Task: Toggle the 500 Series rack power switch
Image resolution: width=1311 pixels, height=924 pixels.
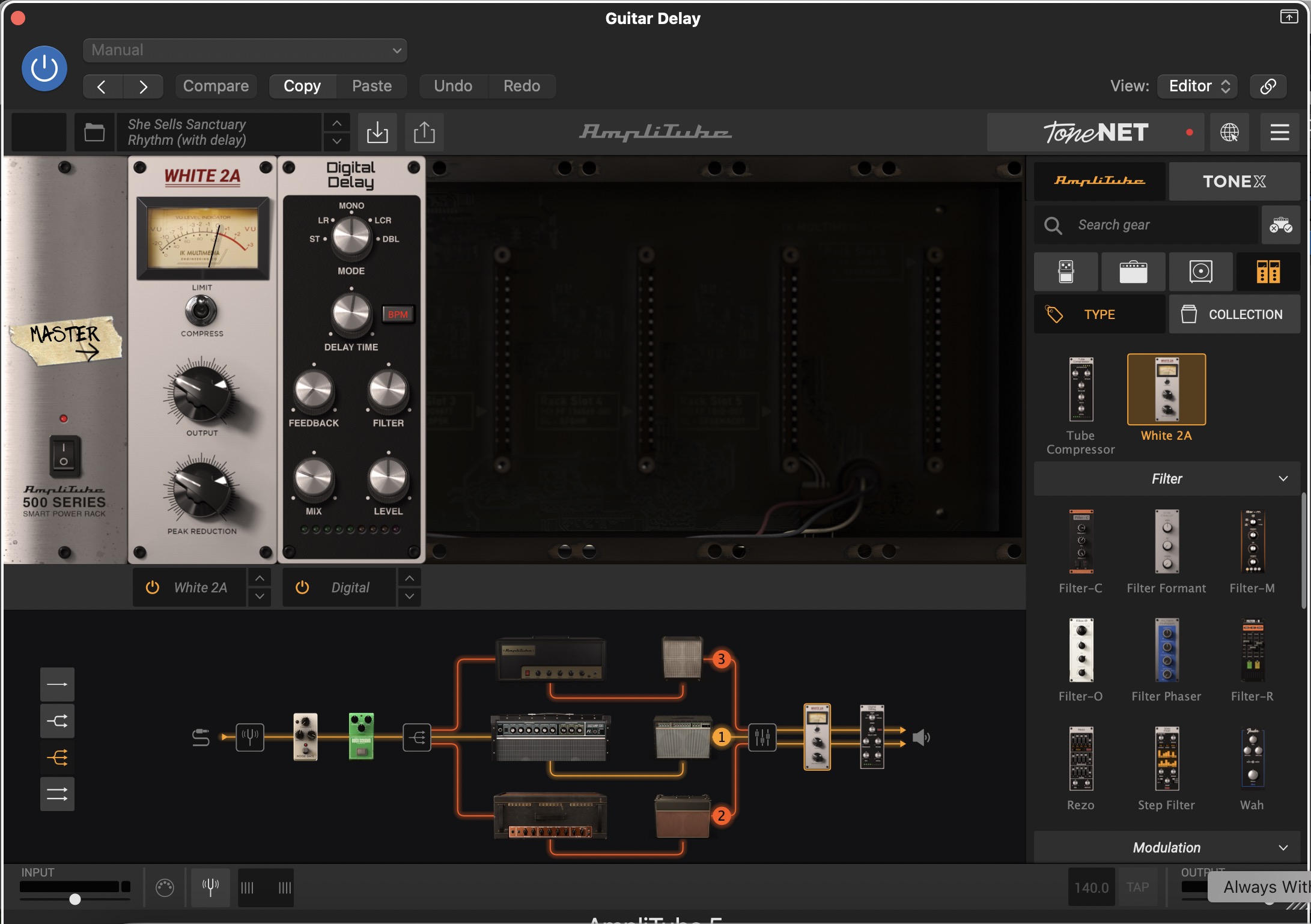Action: [x=64, y=455]
